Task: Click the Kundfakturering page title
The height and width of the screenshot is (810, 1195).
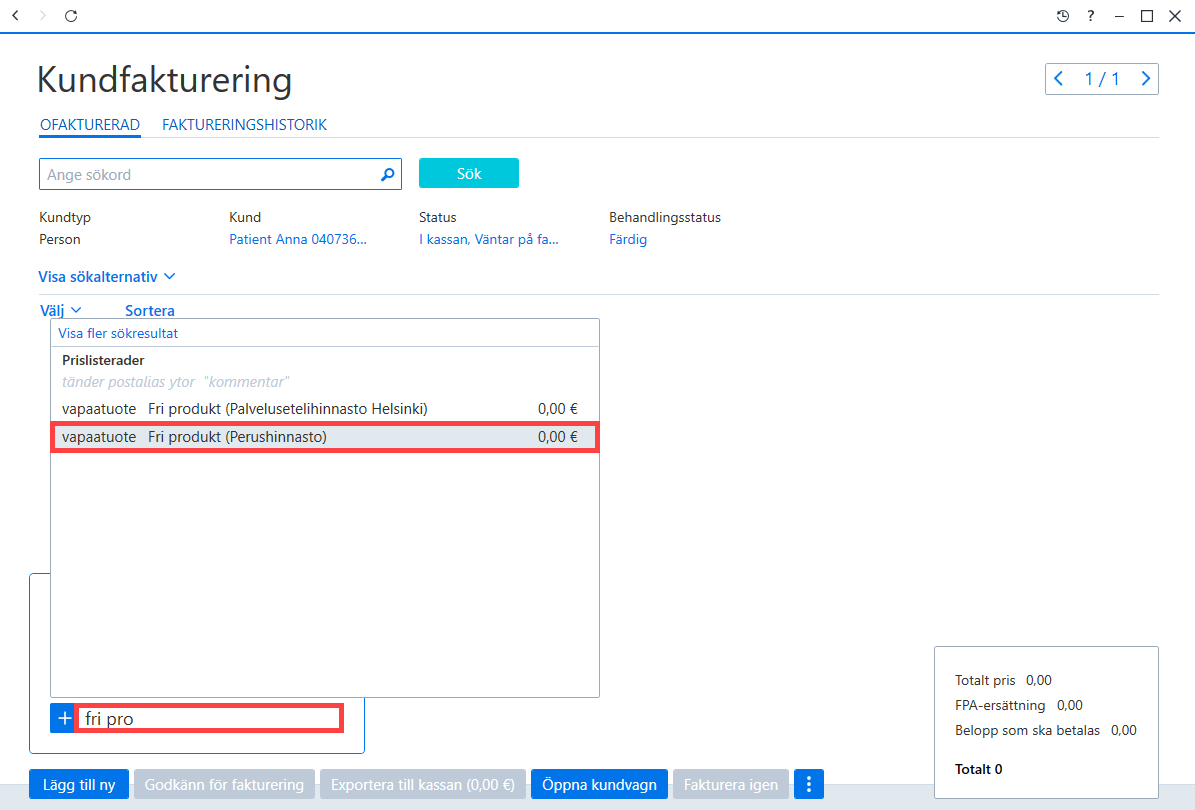Action: coord(165,80)
